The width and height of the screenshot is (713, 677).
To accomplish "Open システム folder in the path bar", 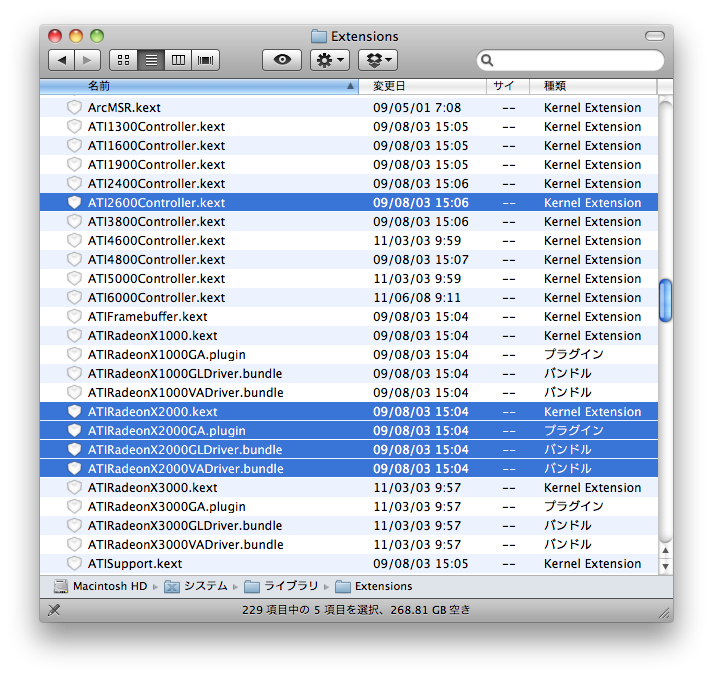I will 196,587.
